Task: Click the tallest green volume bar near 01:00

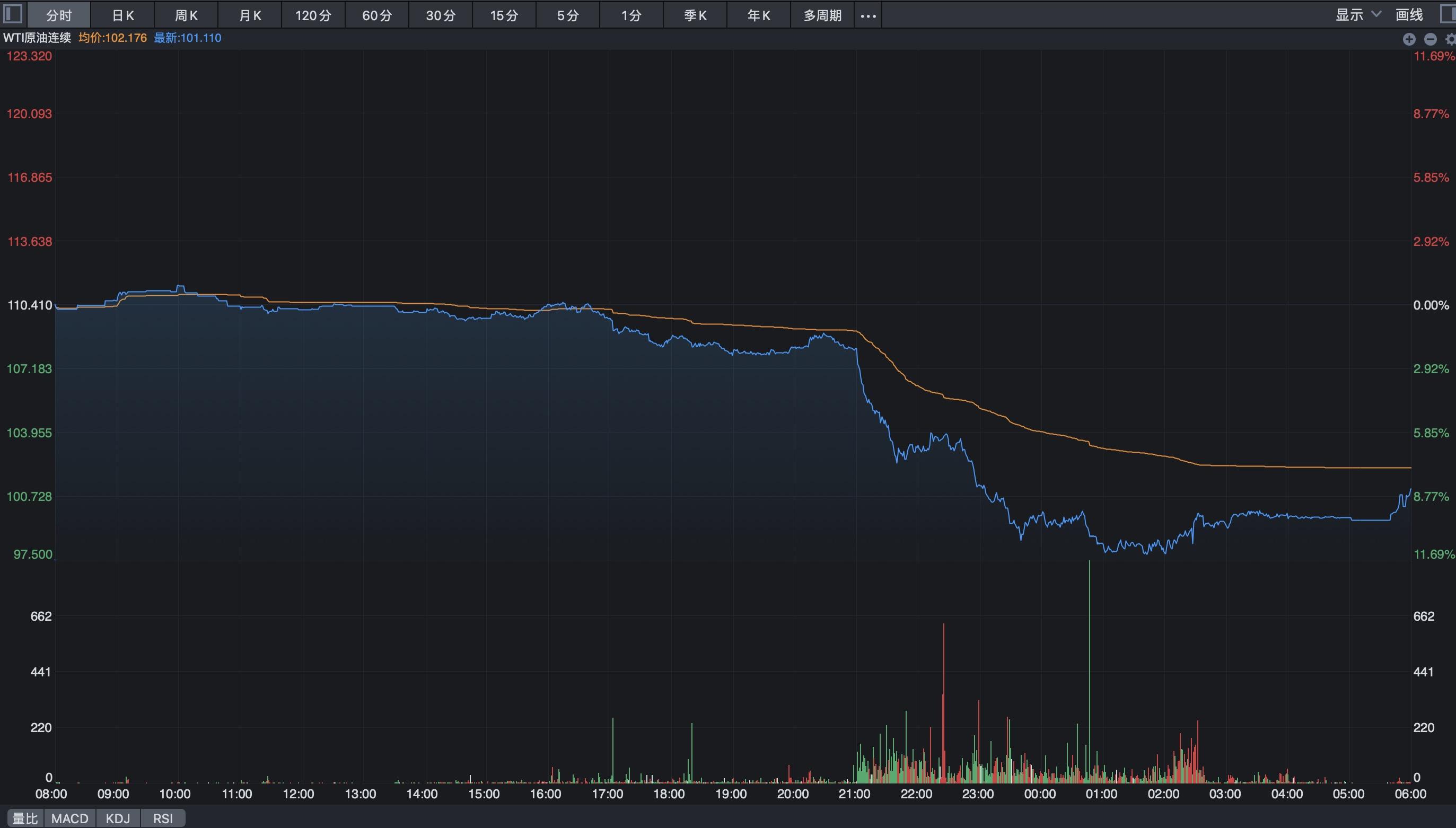Action: tap(1089, 671)
